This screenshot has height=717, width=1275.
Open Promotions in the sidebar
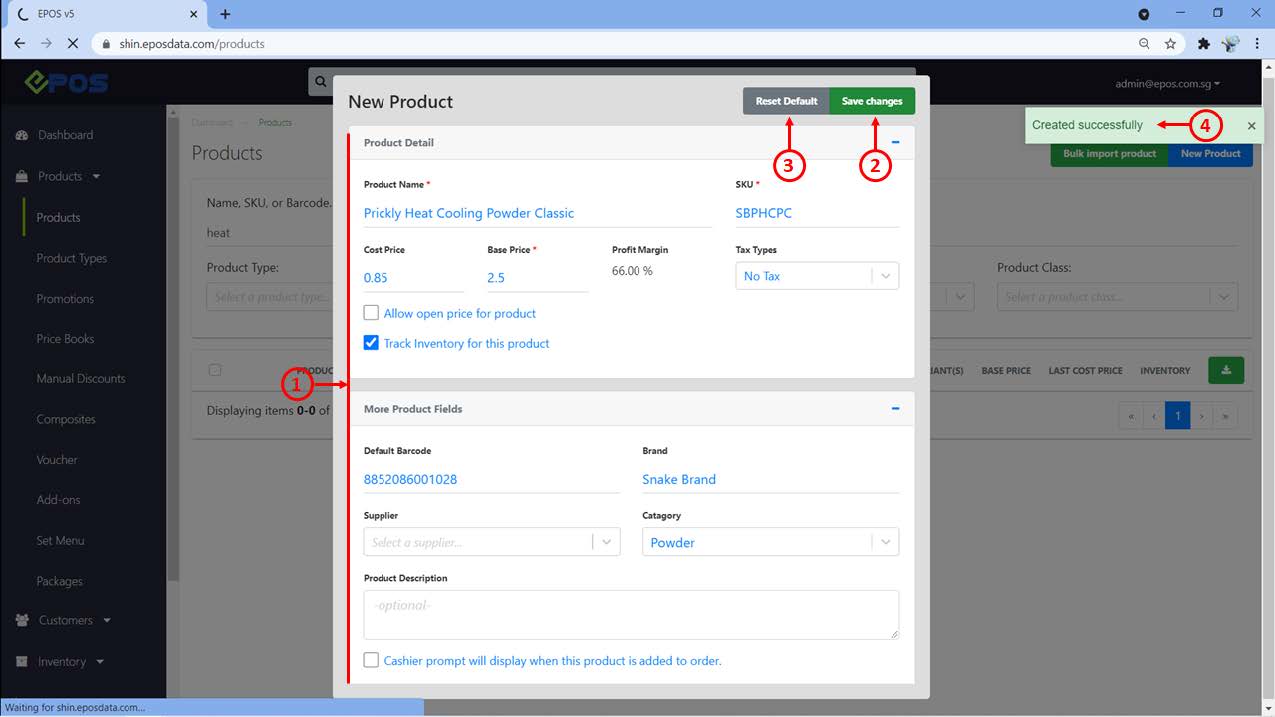point(65,299)
